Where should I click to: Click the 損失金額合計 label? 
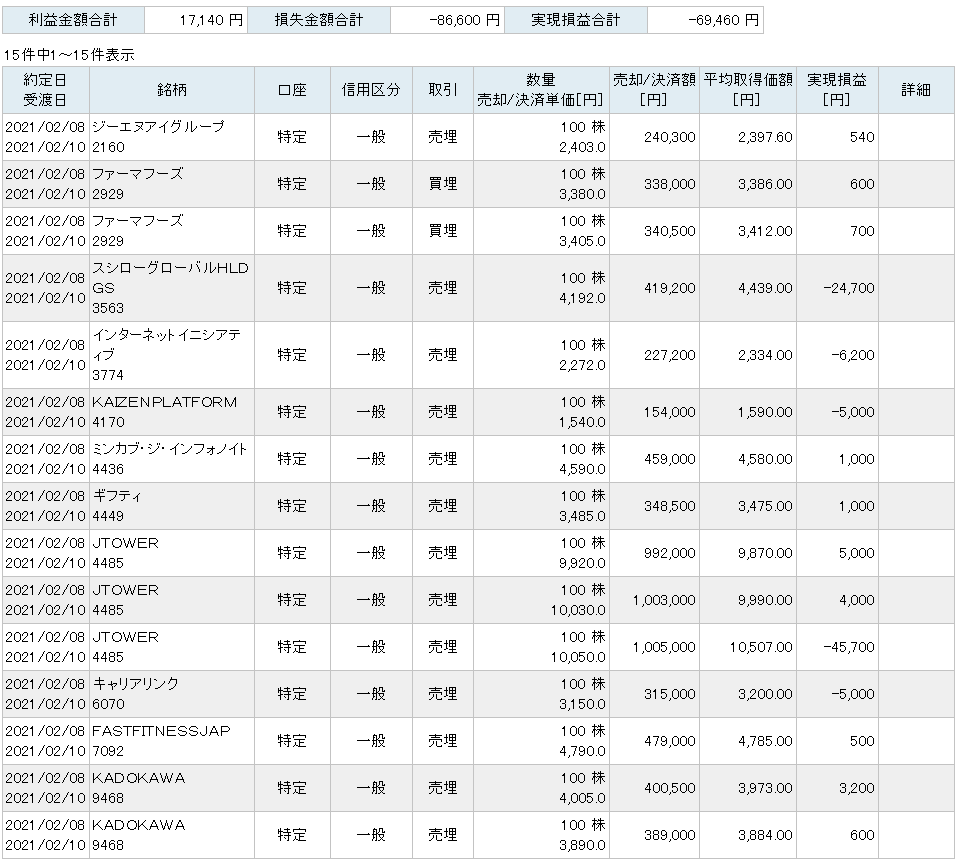point(319,20)
